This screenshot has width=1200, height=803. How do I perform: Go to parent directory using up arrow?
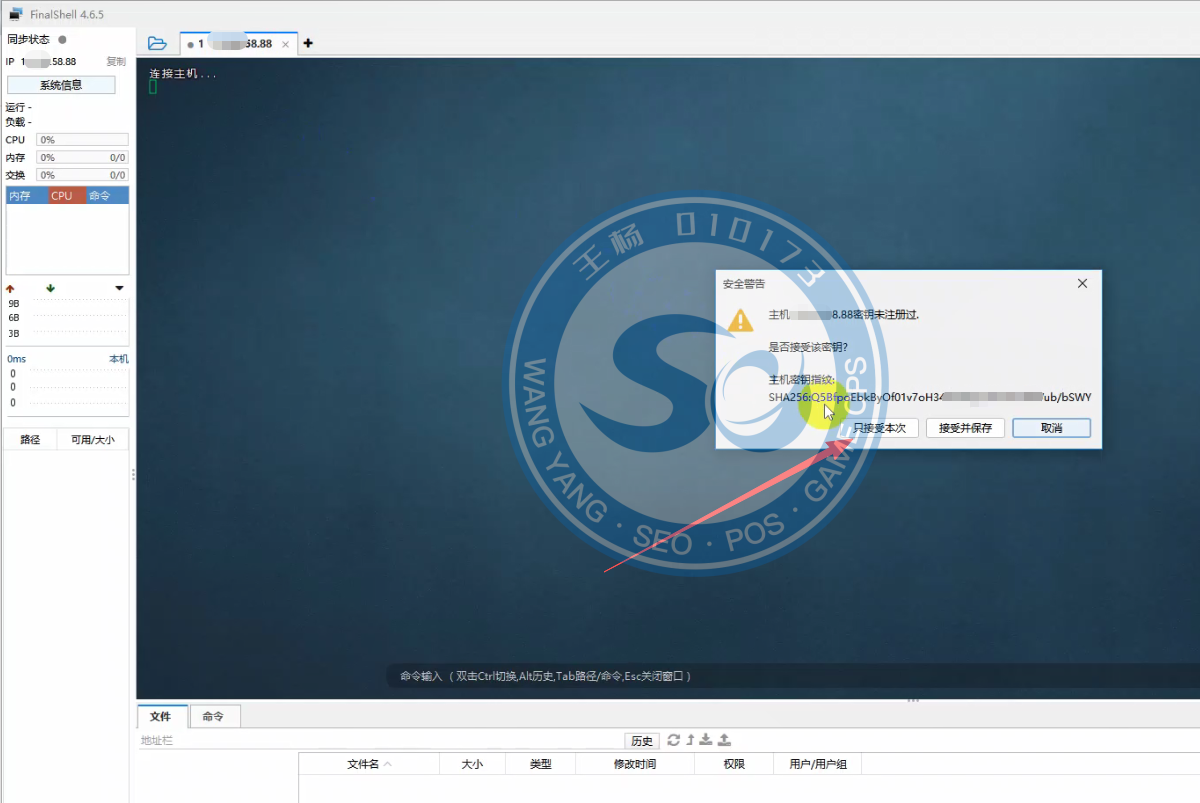click(690, 740)
